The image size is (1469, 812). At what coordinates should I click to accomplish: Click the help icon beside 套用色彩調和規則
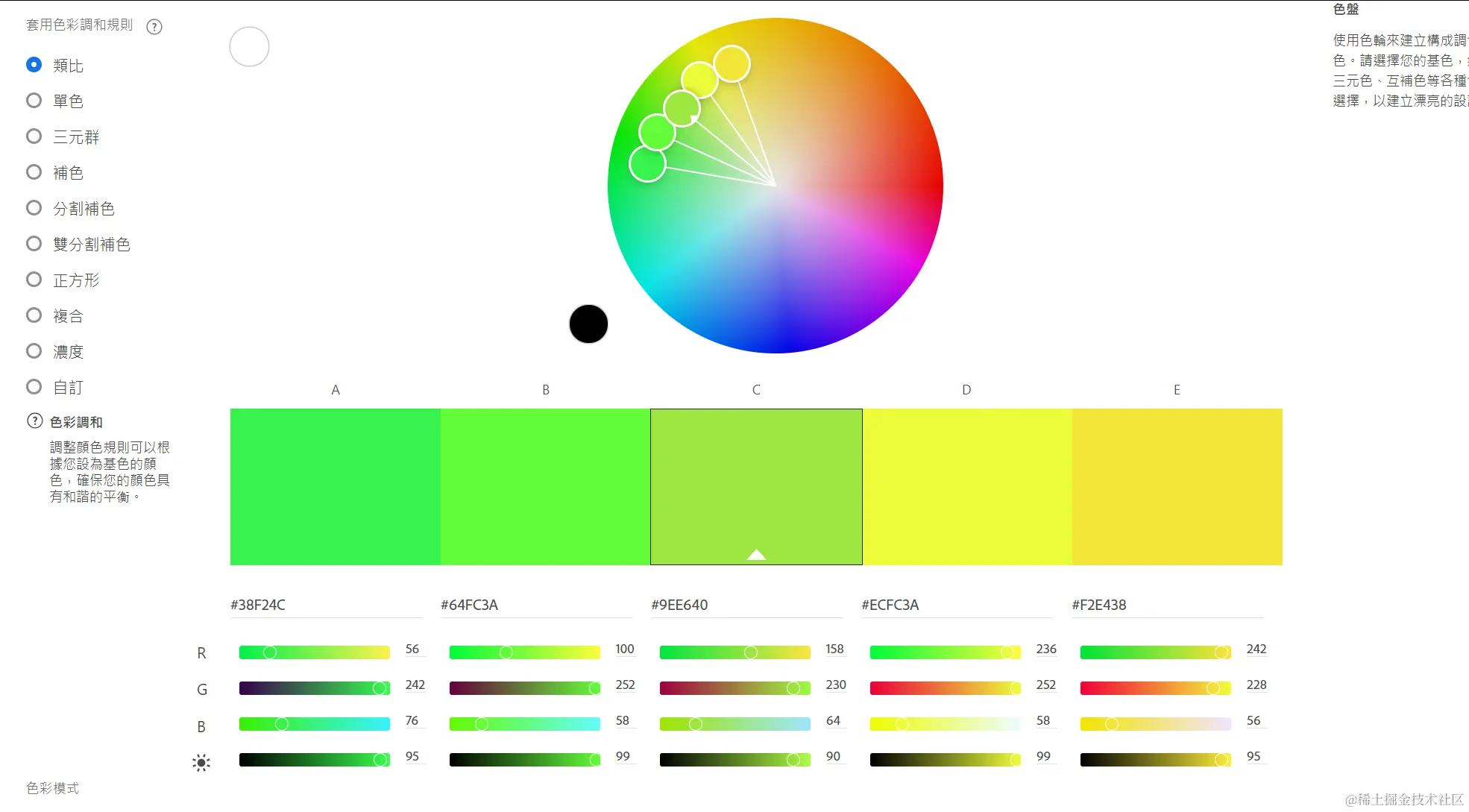[154, 27]
